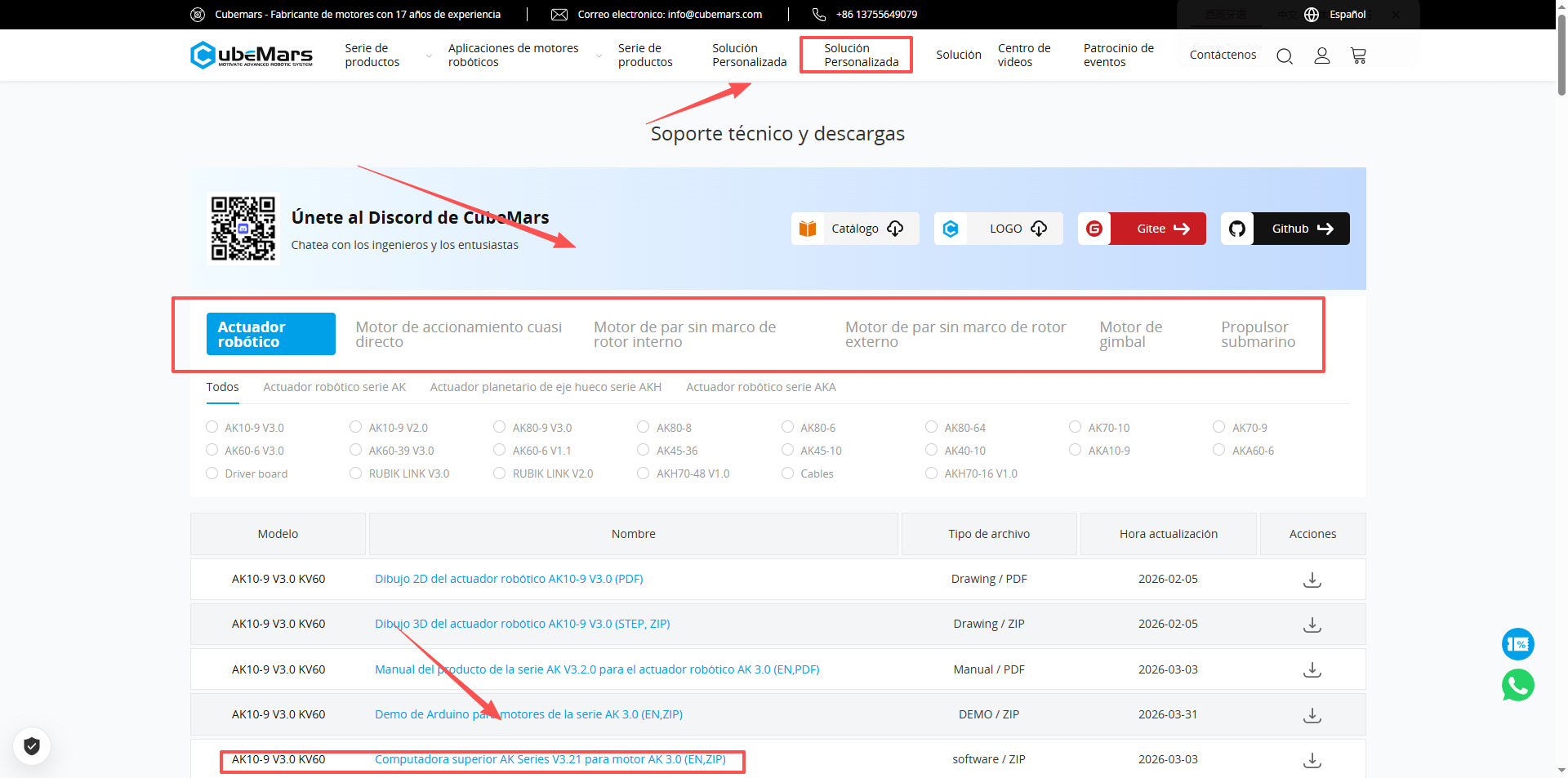Click the CubeMars logo
Viewport: 1568px width, 778px height.
[252, 55]
